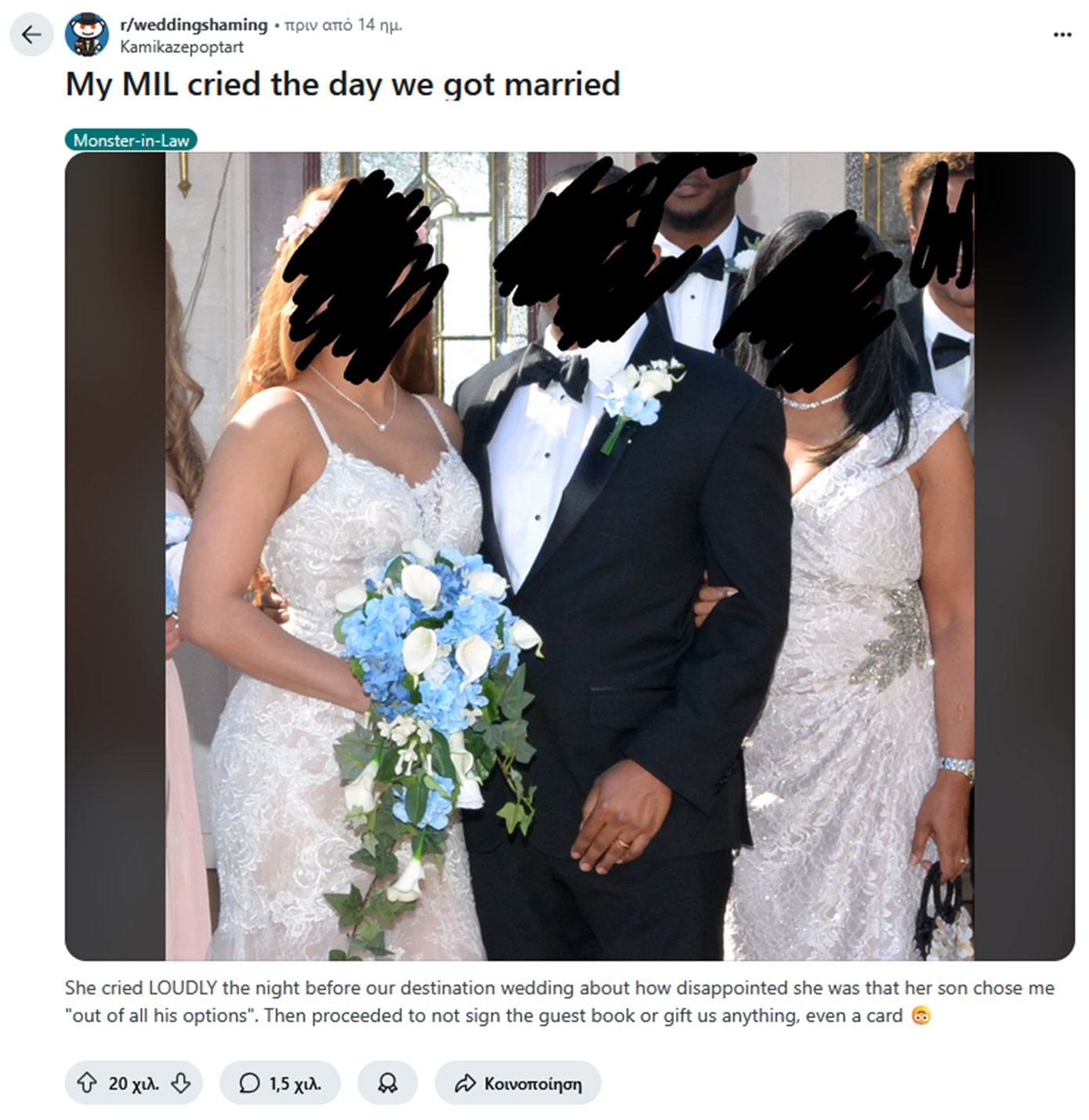Screen dimensions: 1089x1120
Task: Give an award to the post
Action: 387,1082
